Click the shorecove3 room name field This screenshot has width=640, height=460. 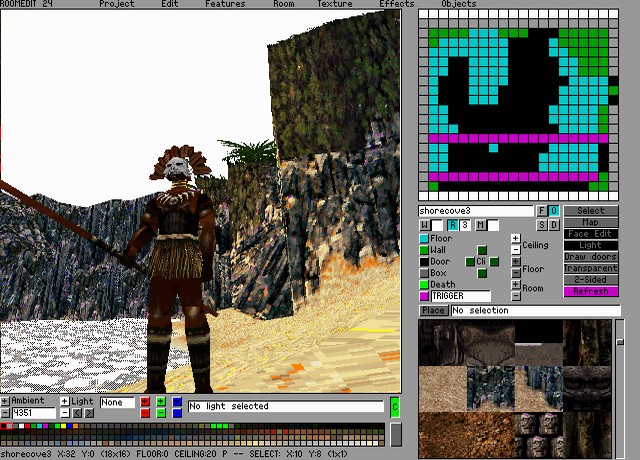pos(475,211)
